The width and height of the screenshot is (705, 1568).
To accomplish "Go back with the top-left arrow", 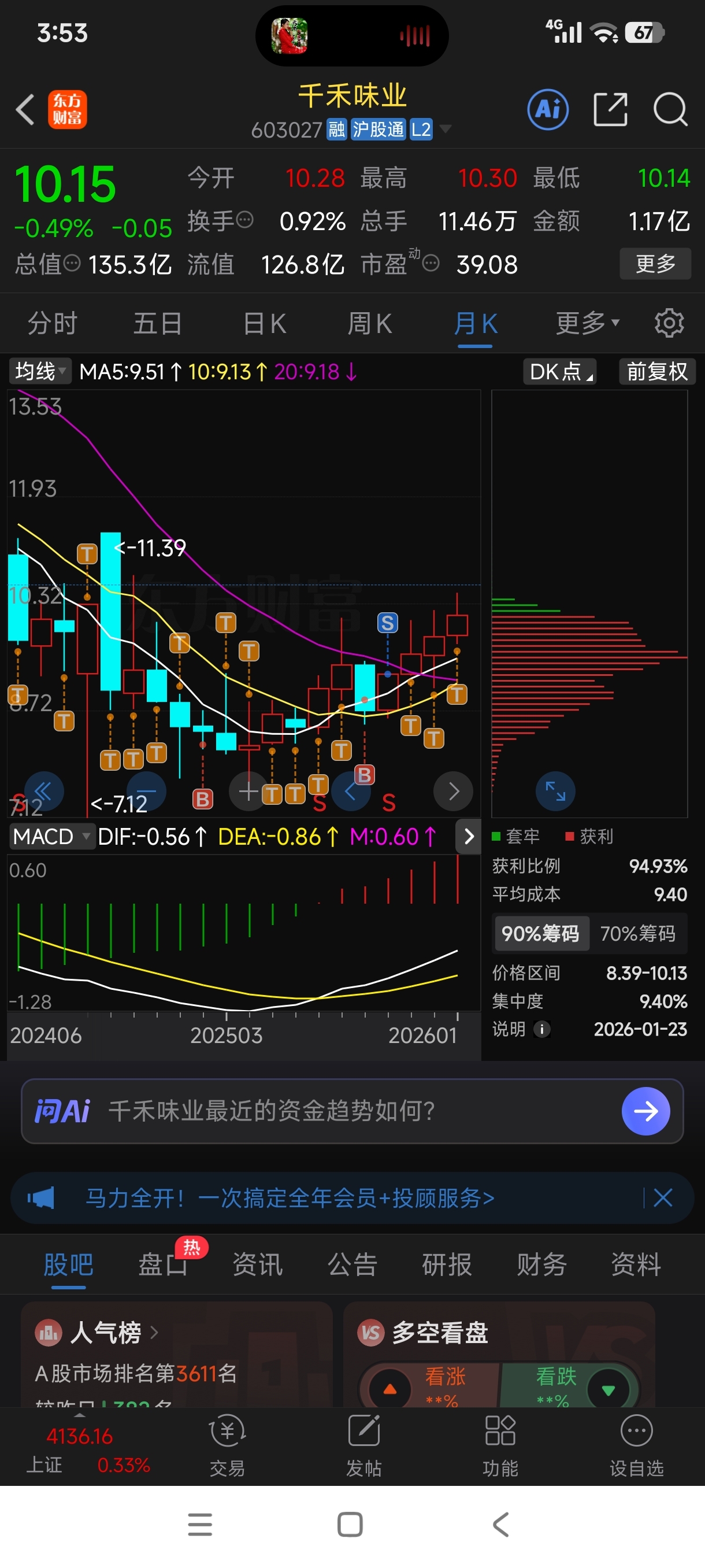I will (25, 110).
